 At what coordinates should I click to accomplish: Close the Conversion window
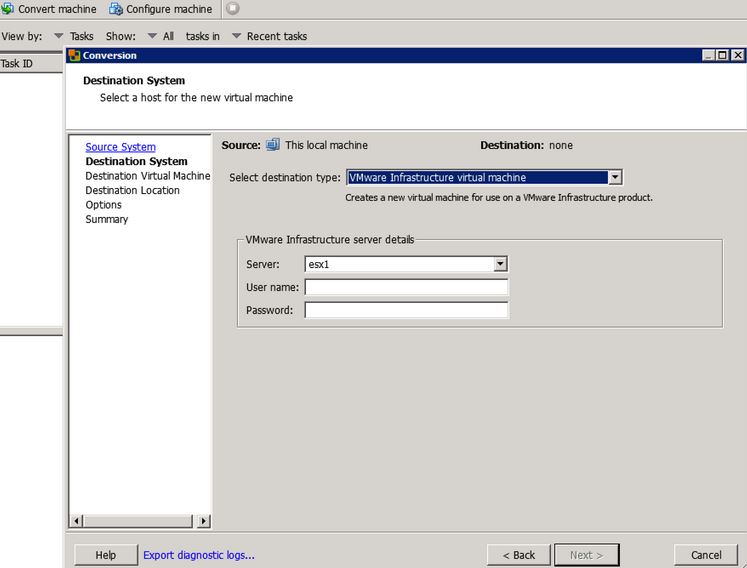(737, 55)
